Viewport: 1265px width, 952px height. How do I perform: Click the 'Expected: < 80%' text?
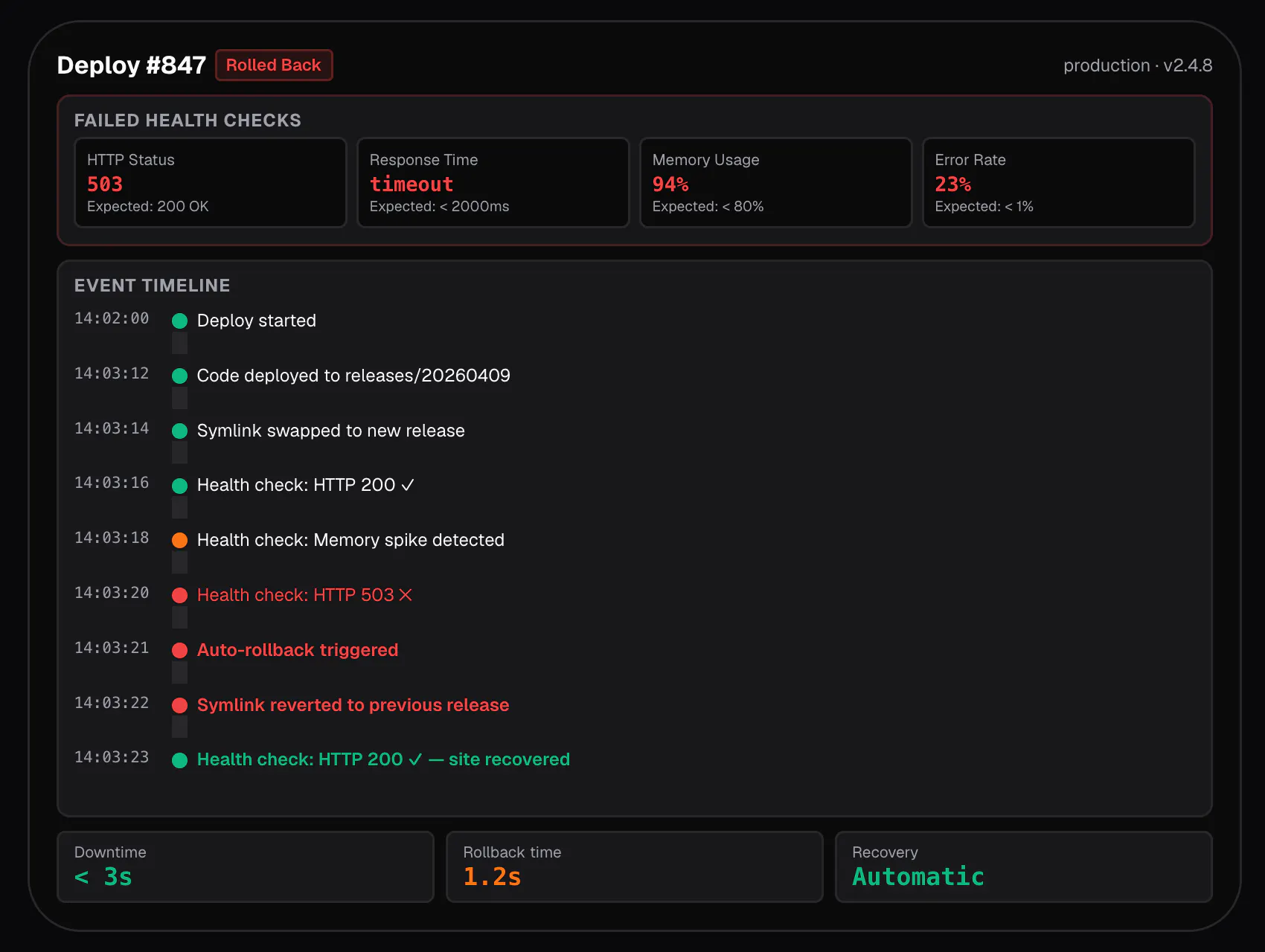[708, 206]
